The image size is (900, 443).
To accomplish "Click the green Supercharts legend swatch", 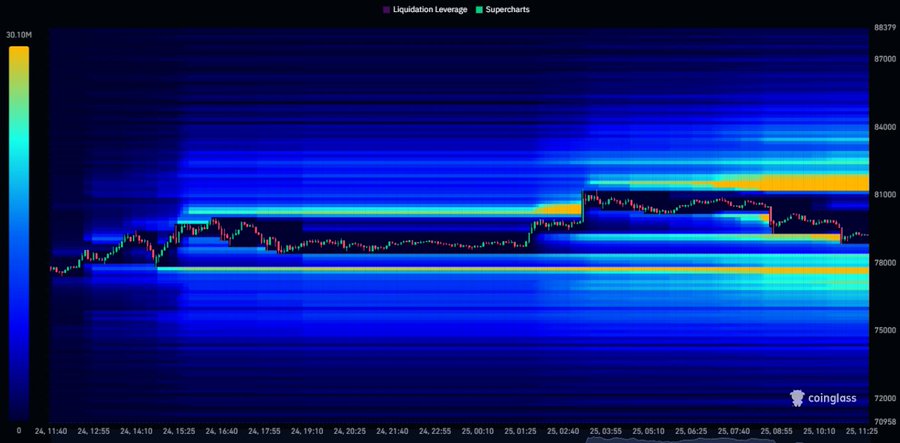I will [479, 10].
